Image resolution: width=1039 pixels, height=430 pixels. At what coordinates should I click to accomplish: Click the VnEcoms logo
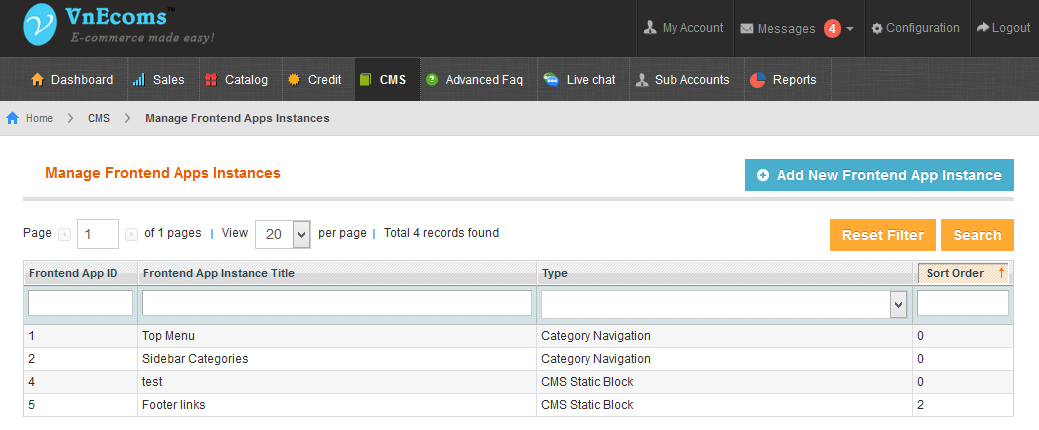[118, 25]
